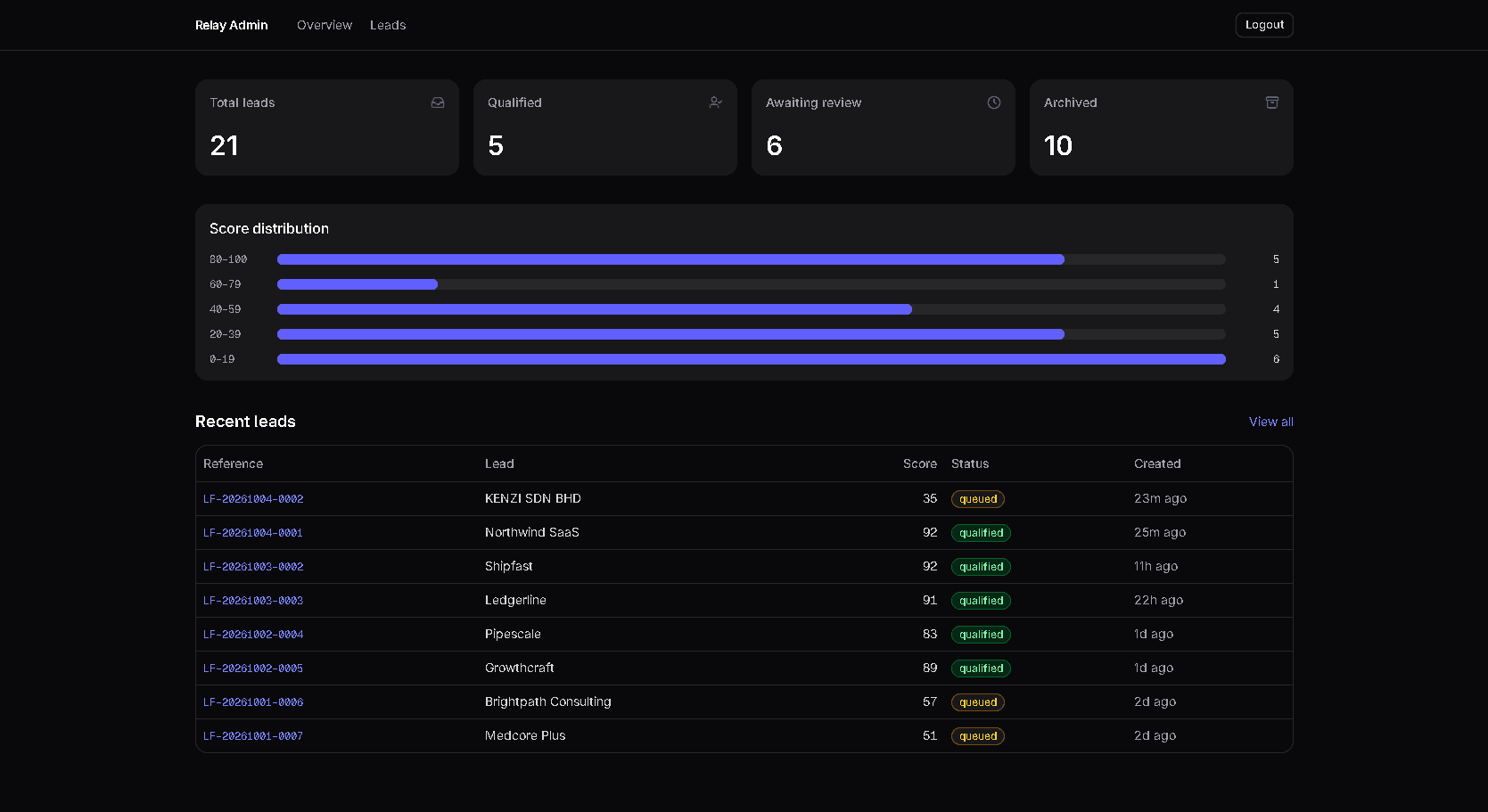Click the Recent leads heading
The image size is (1488, 812).
(245, 422)
